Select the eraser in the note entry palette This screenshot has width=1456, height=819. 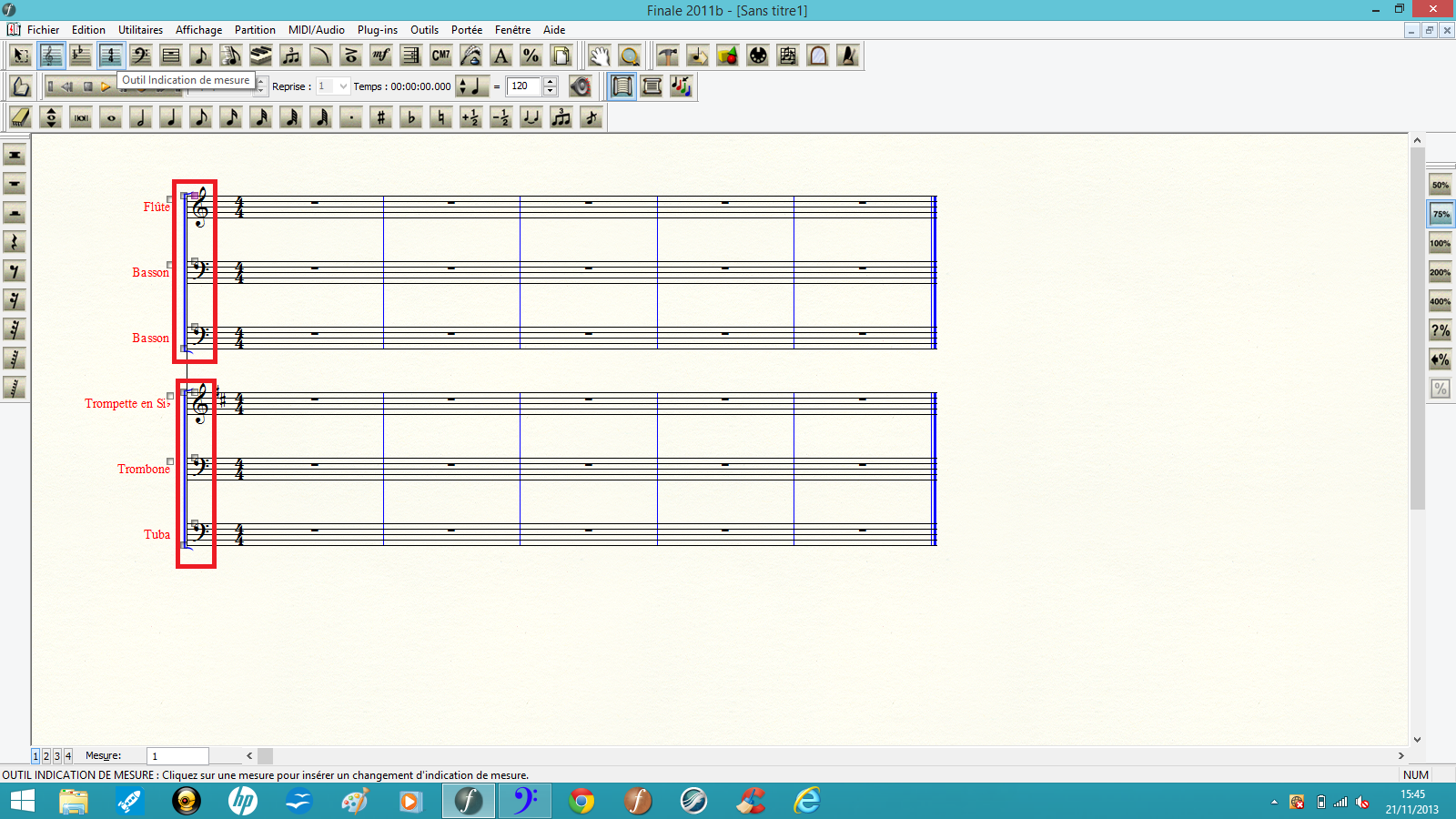[x=20, y=117]
